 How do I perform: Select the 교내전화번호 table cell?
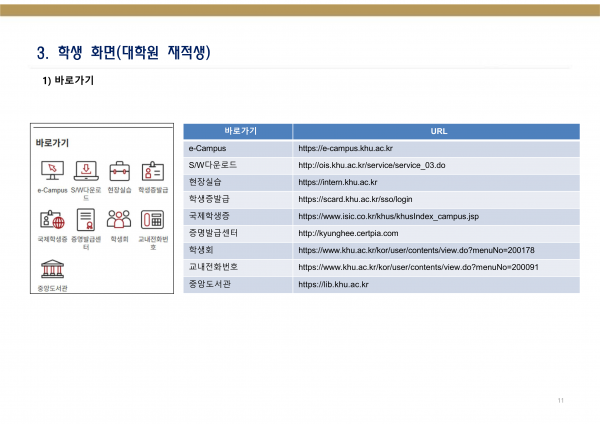pos(238,267)
